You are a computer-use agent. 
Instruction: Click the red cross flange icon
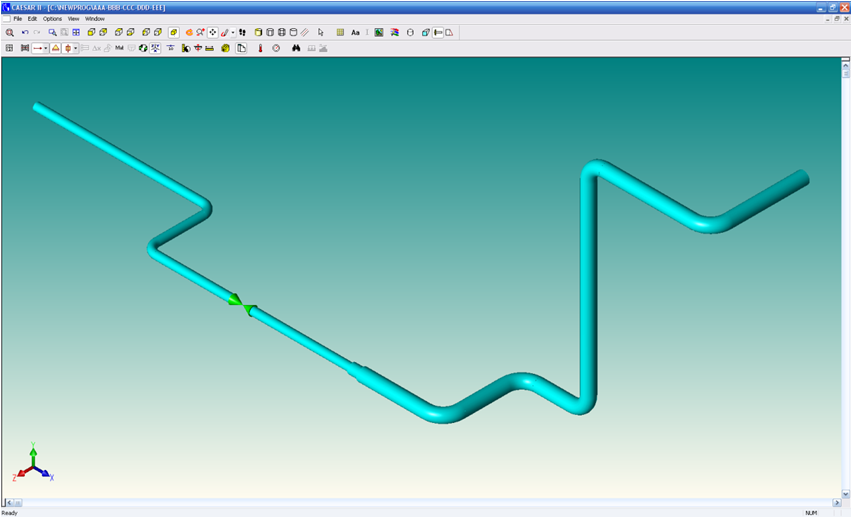[x=198, y=48]
